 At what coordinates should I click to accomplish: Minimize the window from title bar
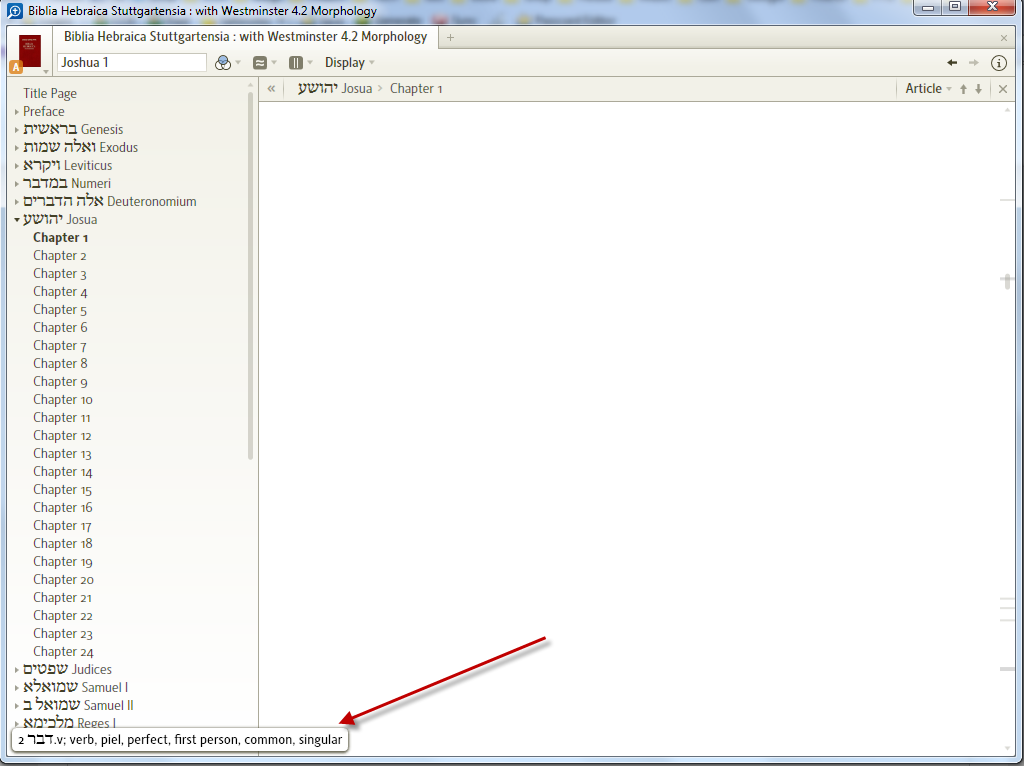coord(928,7)
